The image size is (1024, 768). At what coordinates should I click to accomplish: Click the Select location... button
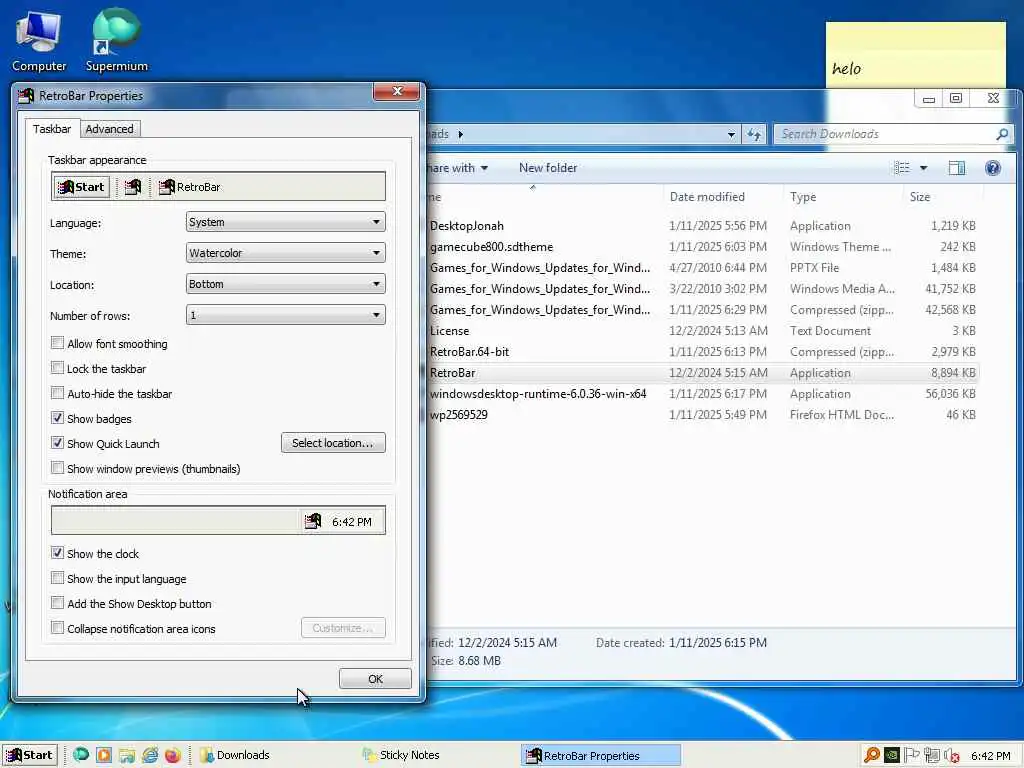[x=333, y=443]
